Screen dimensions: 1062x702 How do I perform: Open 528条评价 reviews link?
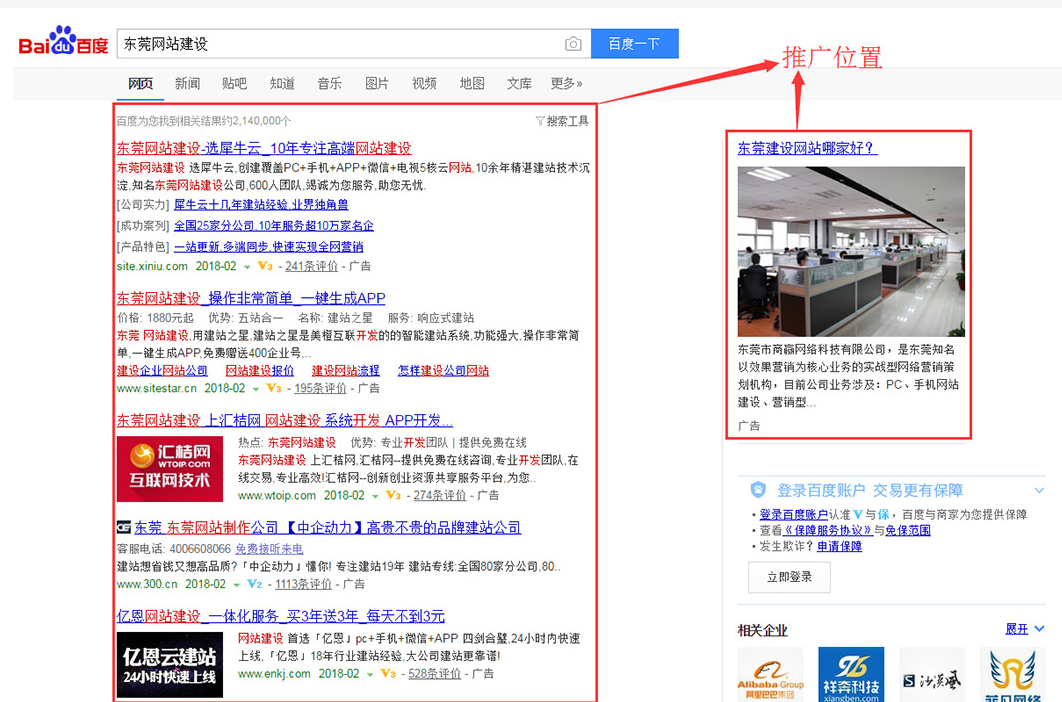click(x=434, y=674)
